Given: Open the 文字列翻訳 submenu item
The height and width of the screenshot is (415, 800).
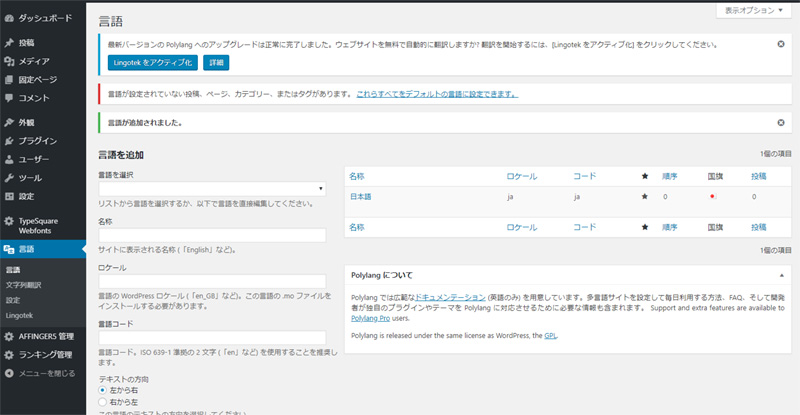Looking at the screenshot, I should (23, 285).
